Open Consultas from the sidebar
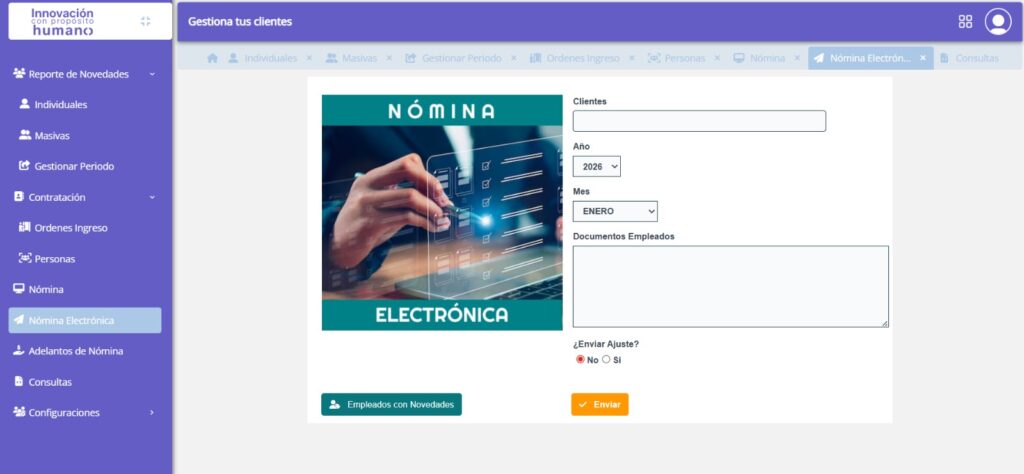 point(50,382)
